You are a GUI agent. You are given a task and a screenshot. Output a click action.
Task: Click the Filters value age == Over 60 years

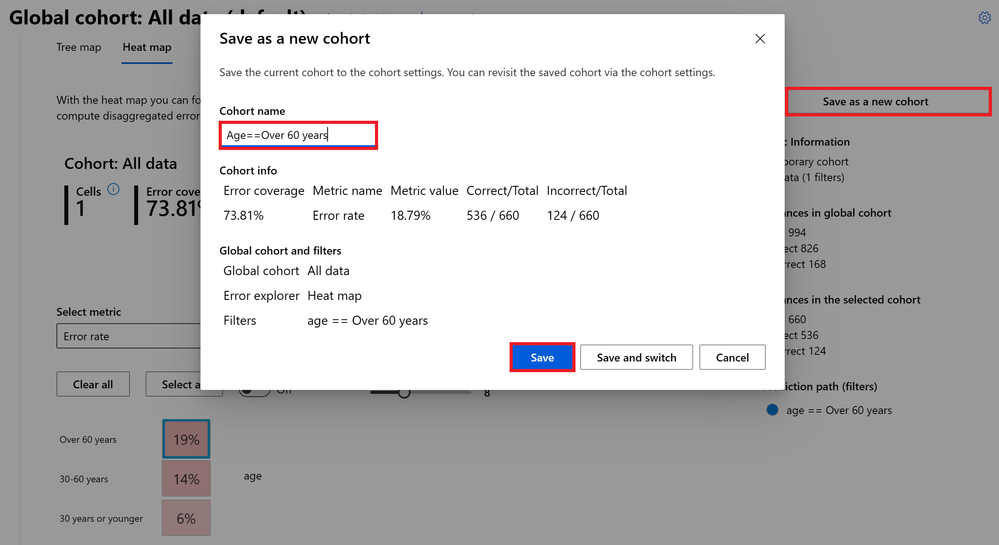click(x=368, y=321)
